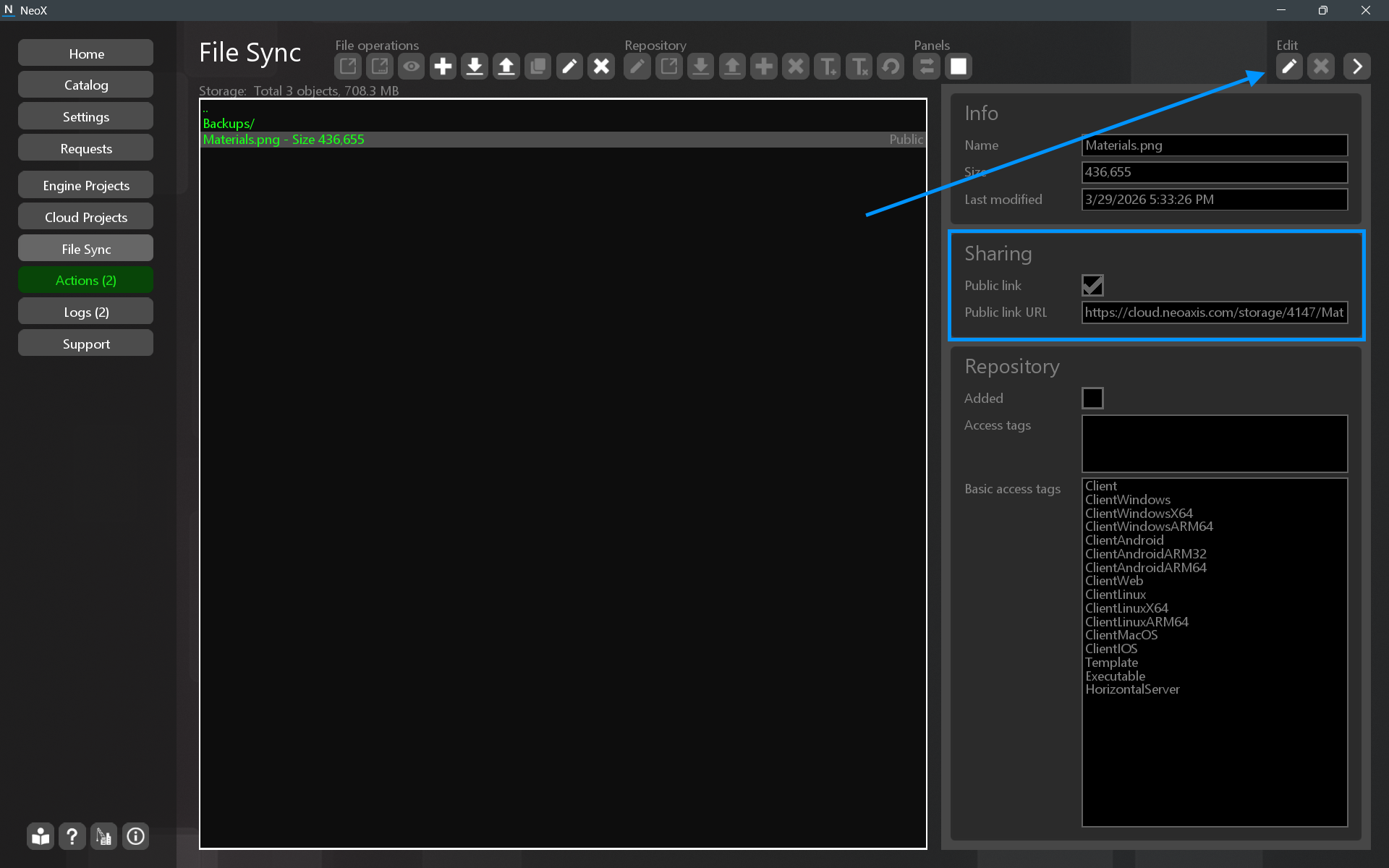Click the delete X icon in File operations
The width and height of the screenshot is (1389, 868).
click(x=601, y=67)
